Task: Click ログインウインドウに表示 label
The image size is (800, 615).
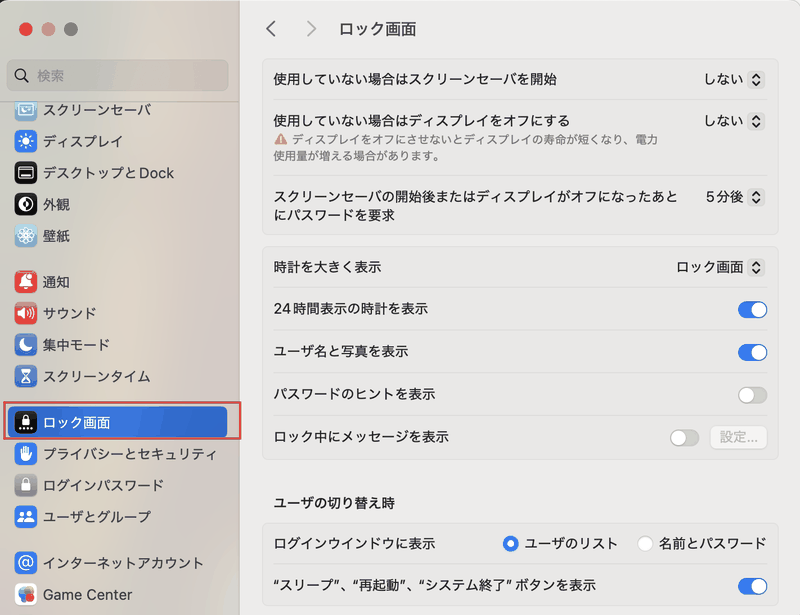Action: (354, 544)
